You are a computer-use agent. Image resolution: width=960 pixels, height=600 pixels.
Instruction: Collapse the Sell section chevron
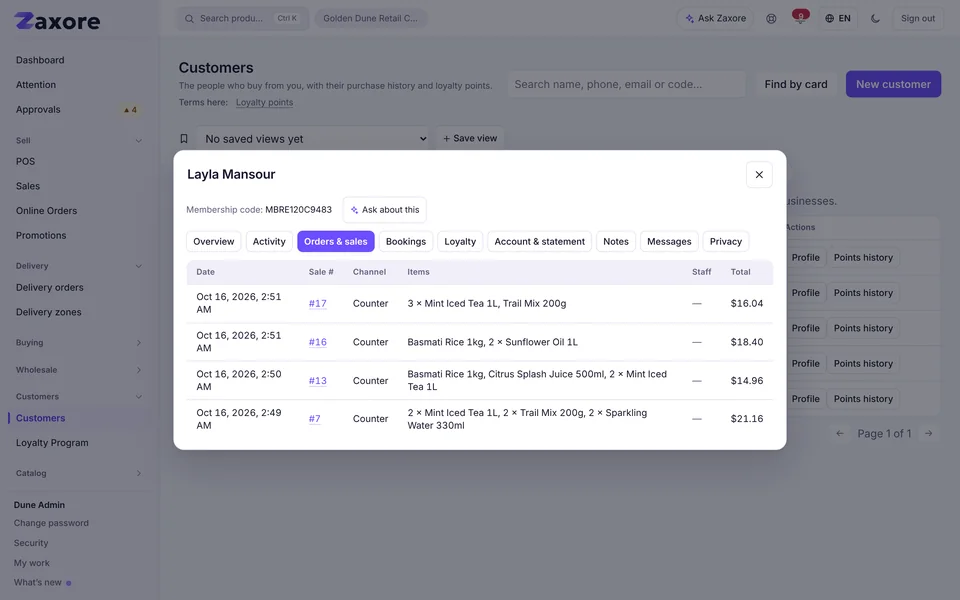(x=138, y=141)
